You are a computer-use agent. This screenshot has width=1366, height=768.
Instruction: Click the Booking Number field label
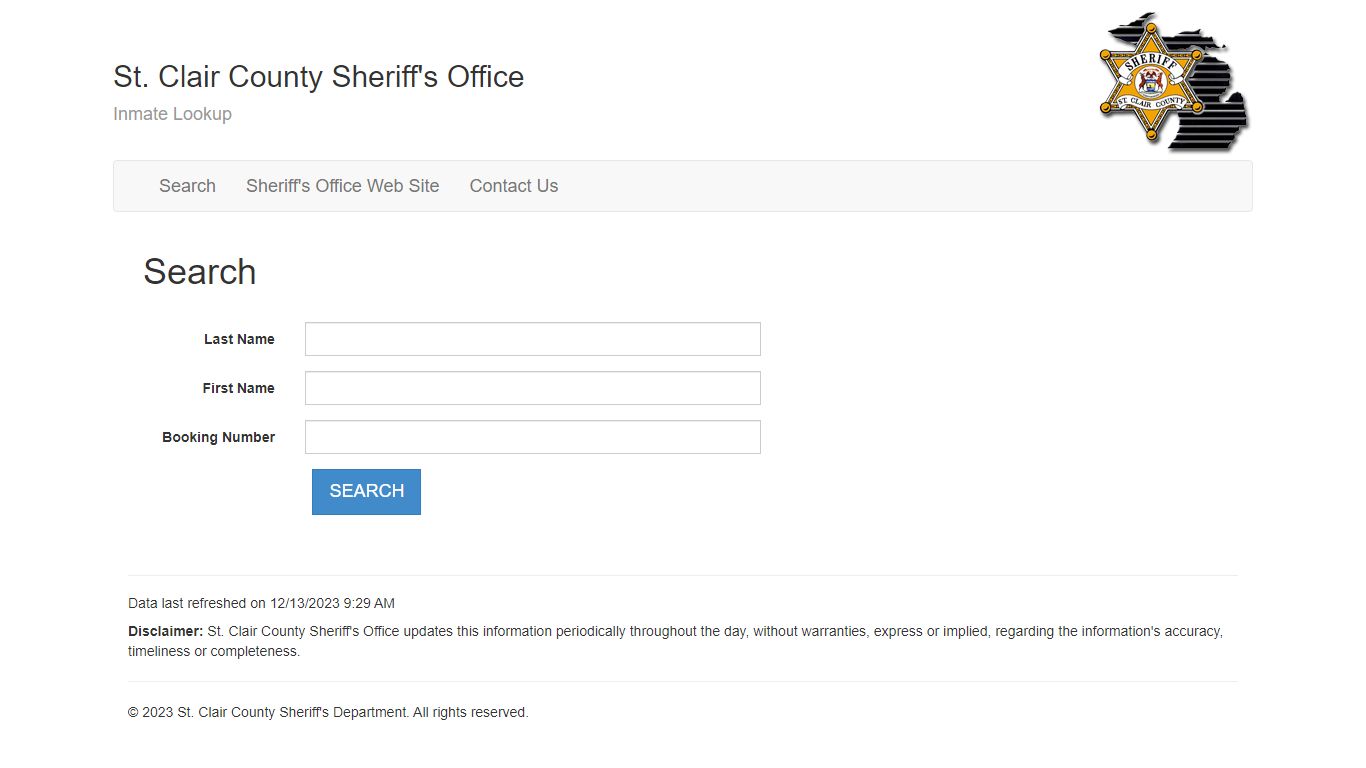218,437
